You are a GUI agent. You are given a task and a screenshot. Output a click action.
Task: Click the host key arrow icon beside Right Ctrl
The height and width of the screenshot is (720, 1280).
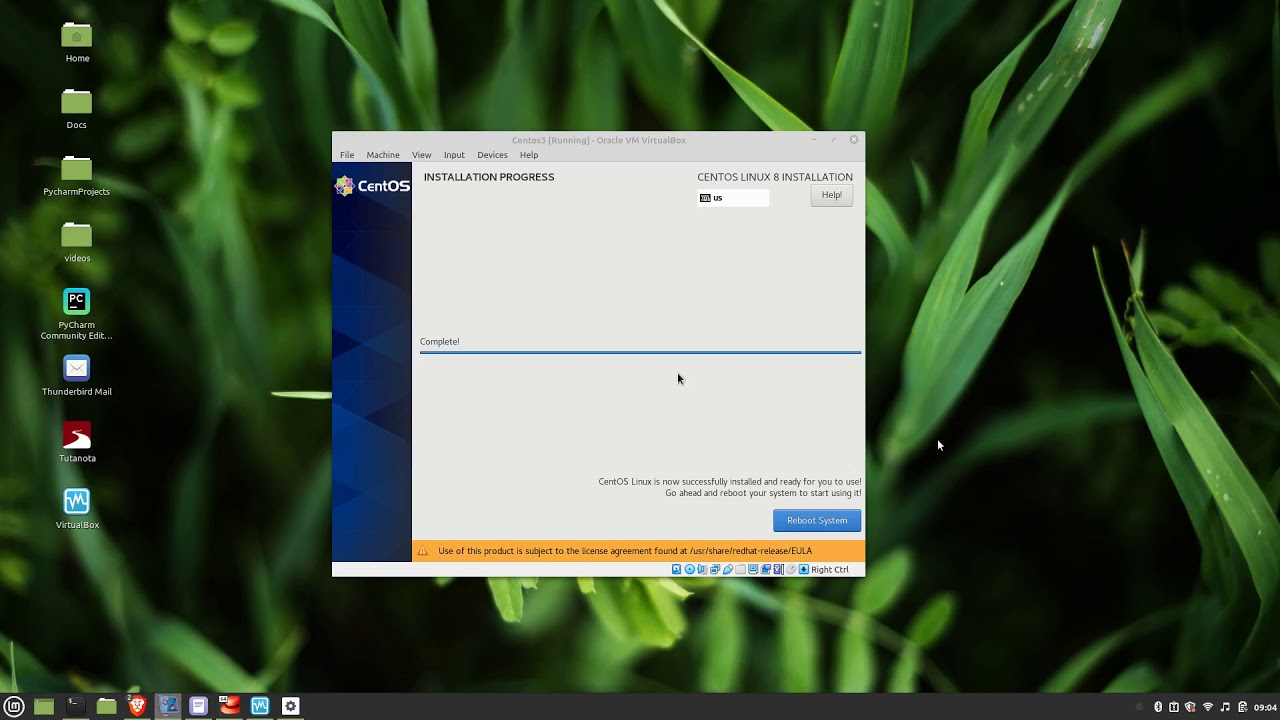804,569
